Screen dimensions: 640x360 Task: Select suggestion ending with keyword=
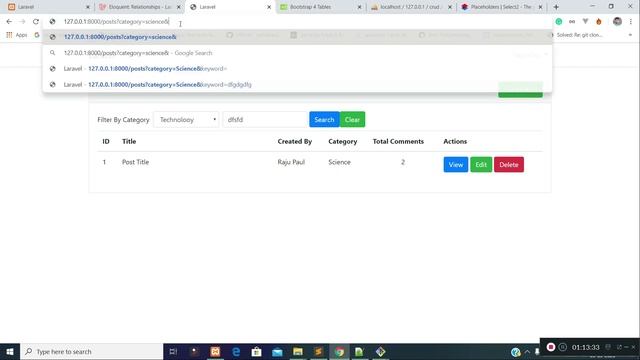[297, 69]
